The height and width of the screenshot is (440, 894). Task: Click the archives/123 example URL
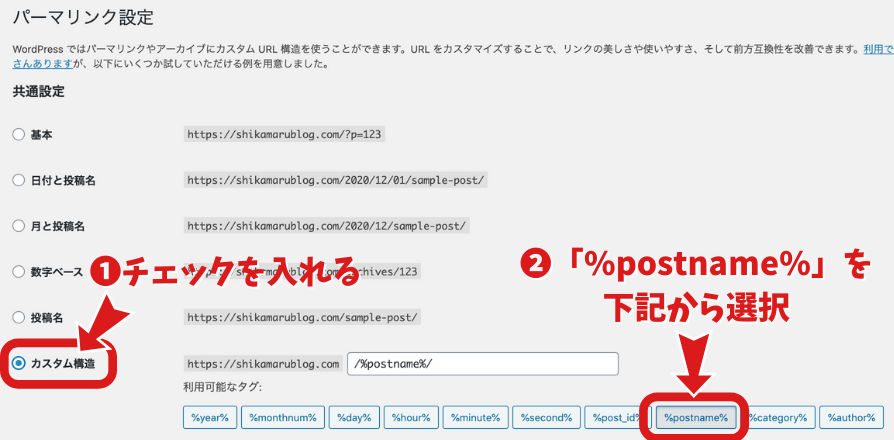pyautogui.click(x=302, y=272)
